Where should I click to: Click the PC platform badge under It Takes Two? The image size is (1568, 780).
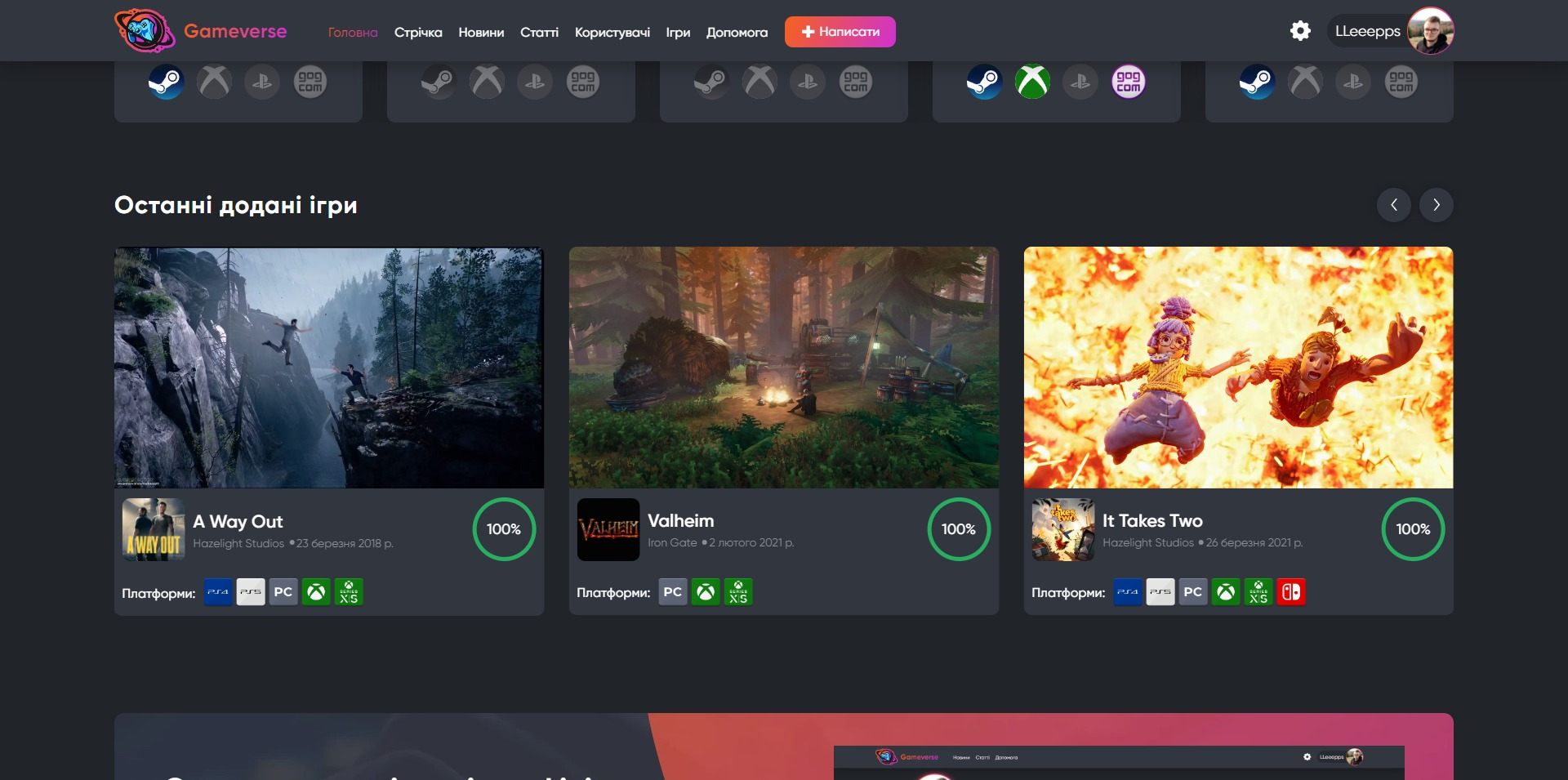click(1193, 592)
